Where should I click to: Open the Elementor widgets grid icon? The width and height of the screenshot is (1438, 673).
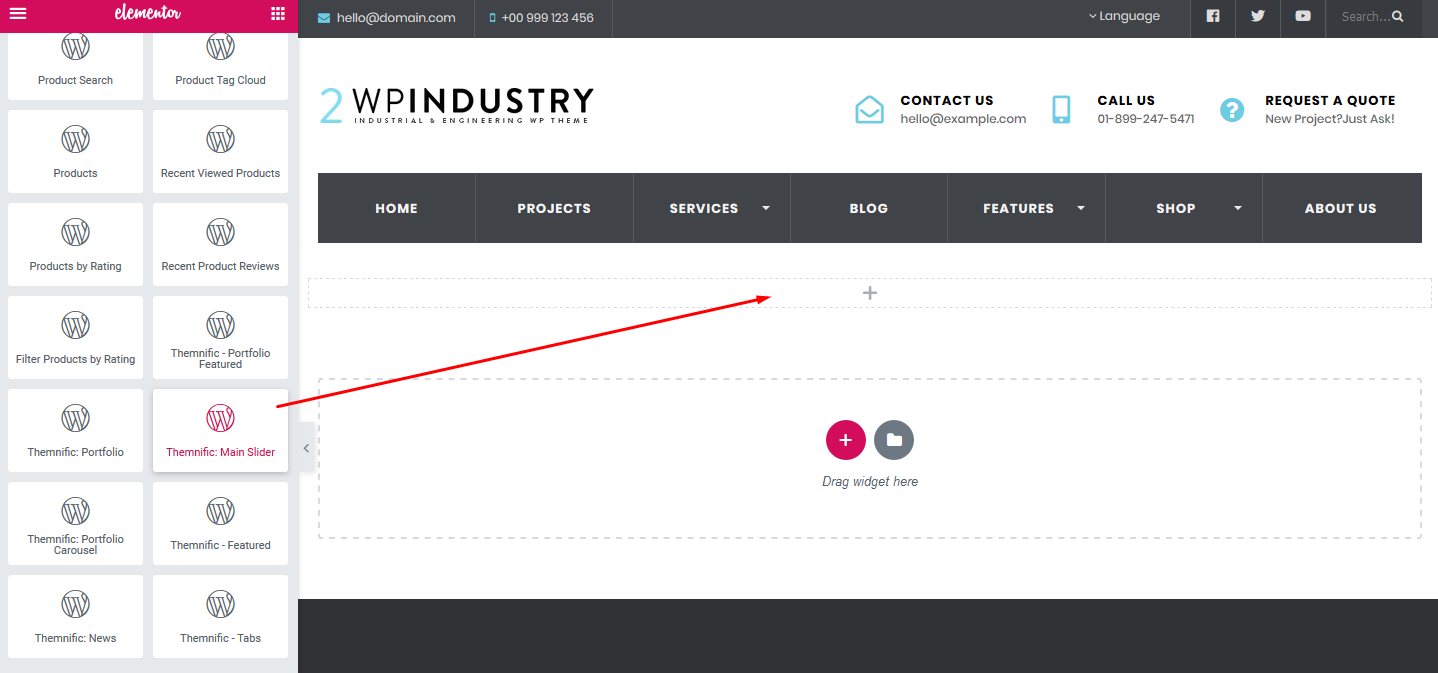coord(278,14)
